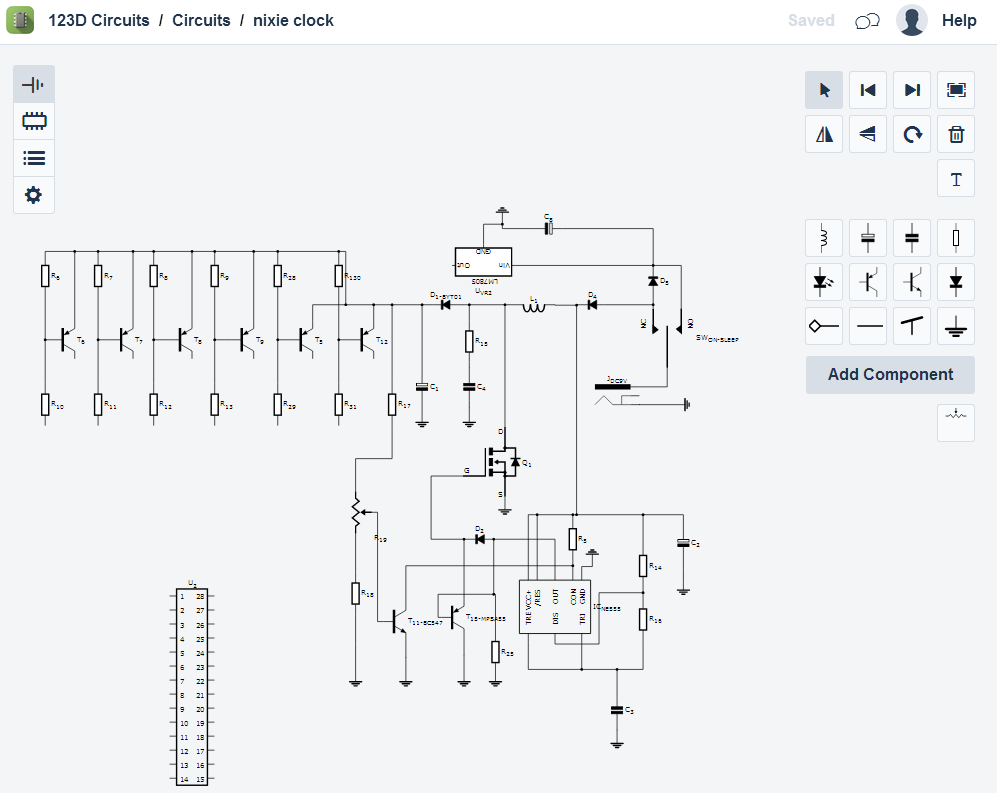Viewport: 997px width, 793px height.
Task: Open the user profile avatar
Action: tap(911, 20)
